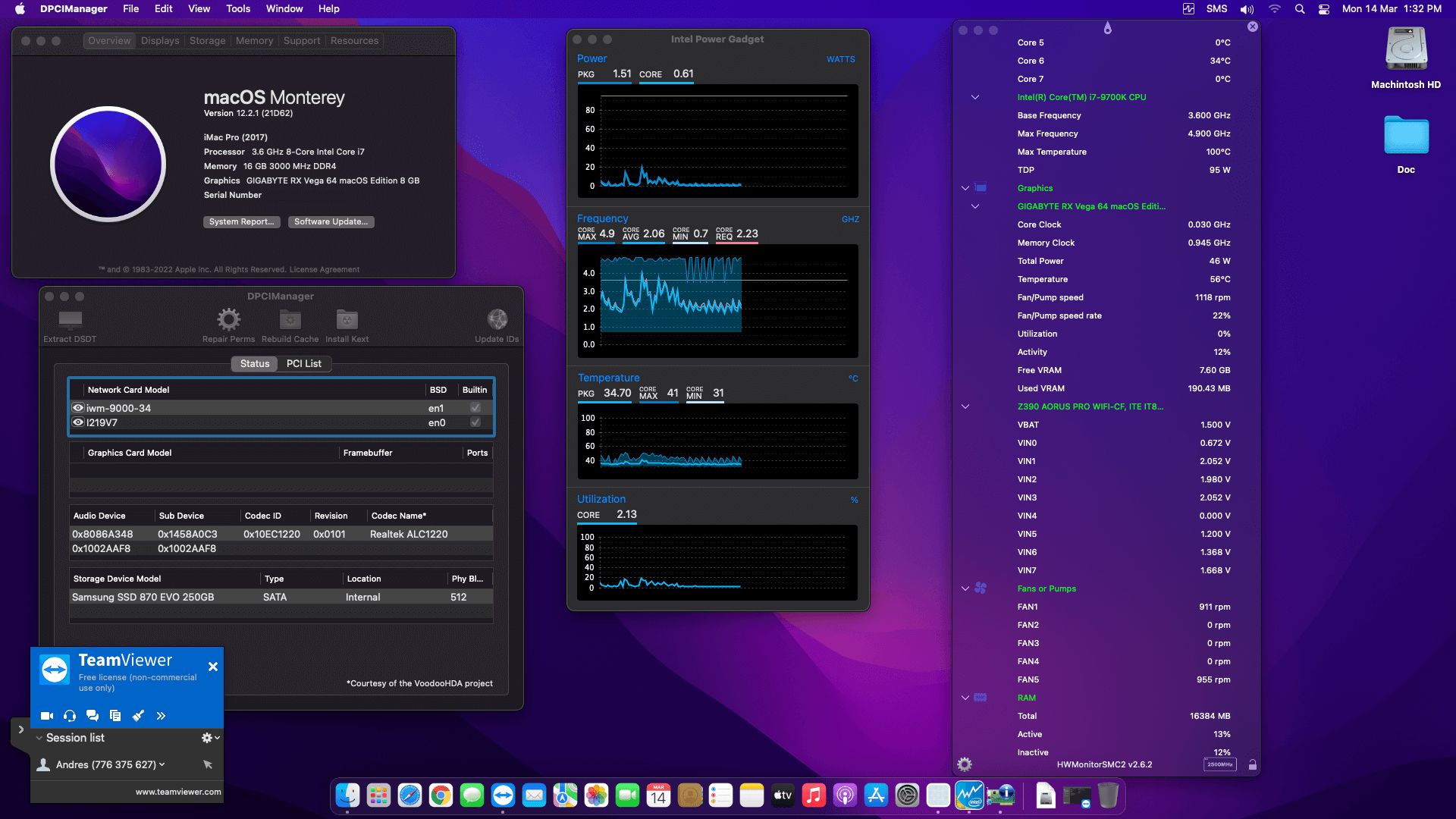The height and width of the screenshot is (819, 1456).
Task: Open HWMonitorSMC2 settings gear icon
Action: (965, 764)
